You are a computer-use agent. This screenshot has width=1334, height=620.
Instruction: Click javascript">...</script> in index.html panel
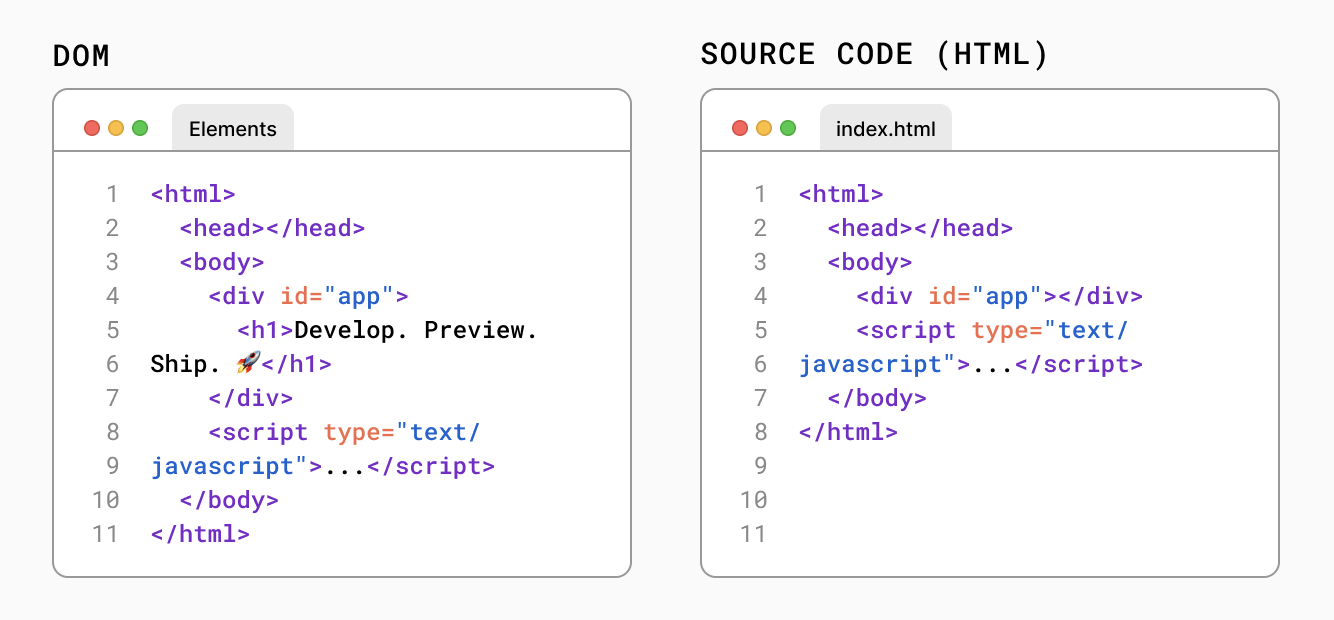[x=971, y=364]
